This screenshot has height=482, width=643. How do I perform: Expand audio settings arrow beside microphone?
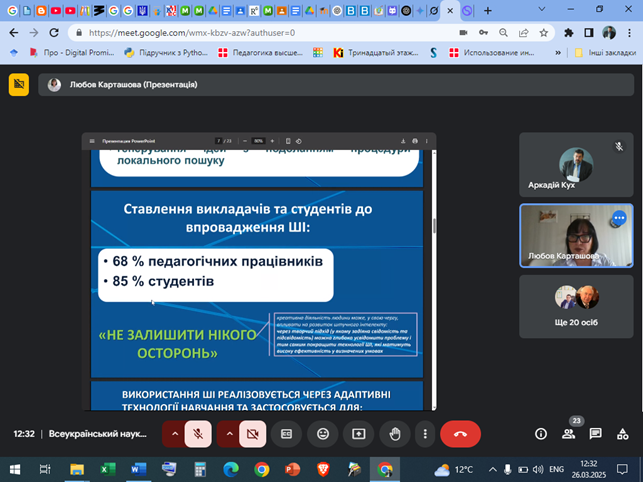175,434
